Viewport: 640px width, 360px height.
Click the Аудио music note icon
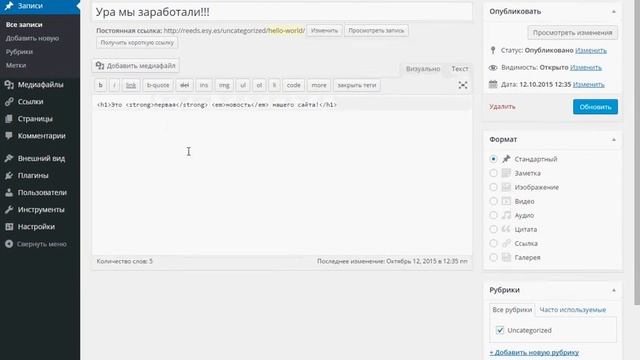point(506,215)
